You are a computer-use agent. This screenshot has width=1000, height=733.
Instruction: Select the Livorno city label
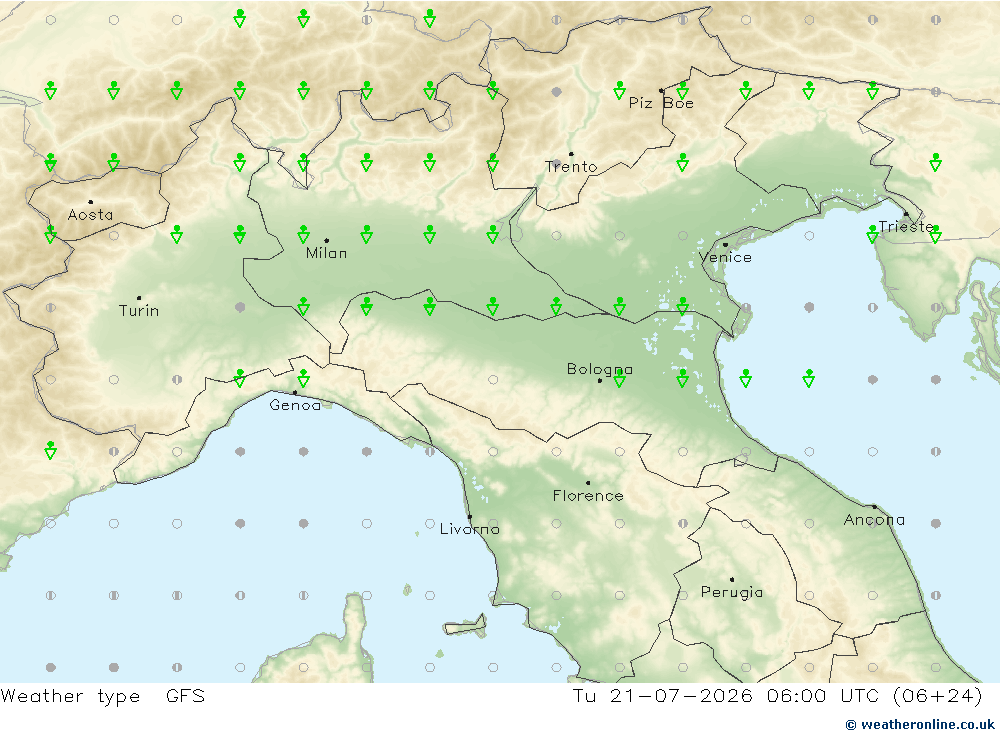click(x=470, y=529)
